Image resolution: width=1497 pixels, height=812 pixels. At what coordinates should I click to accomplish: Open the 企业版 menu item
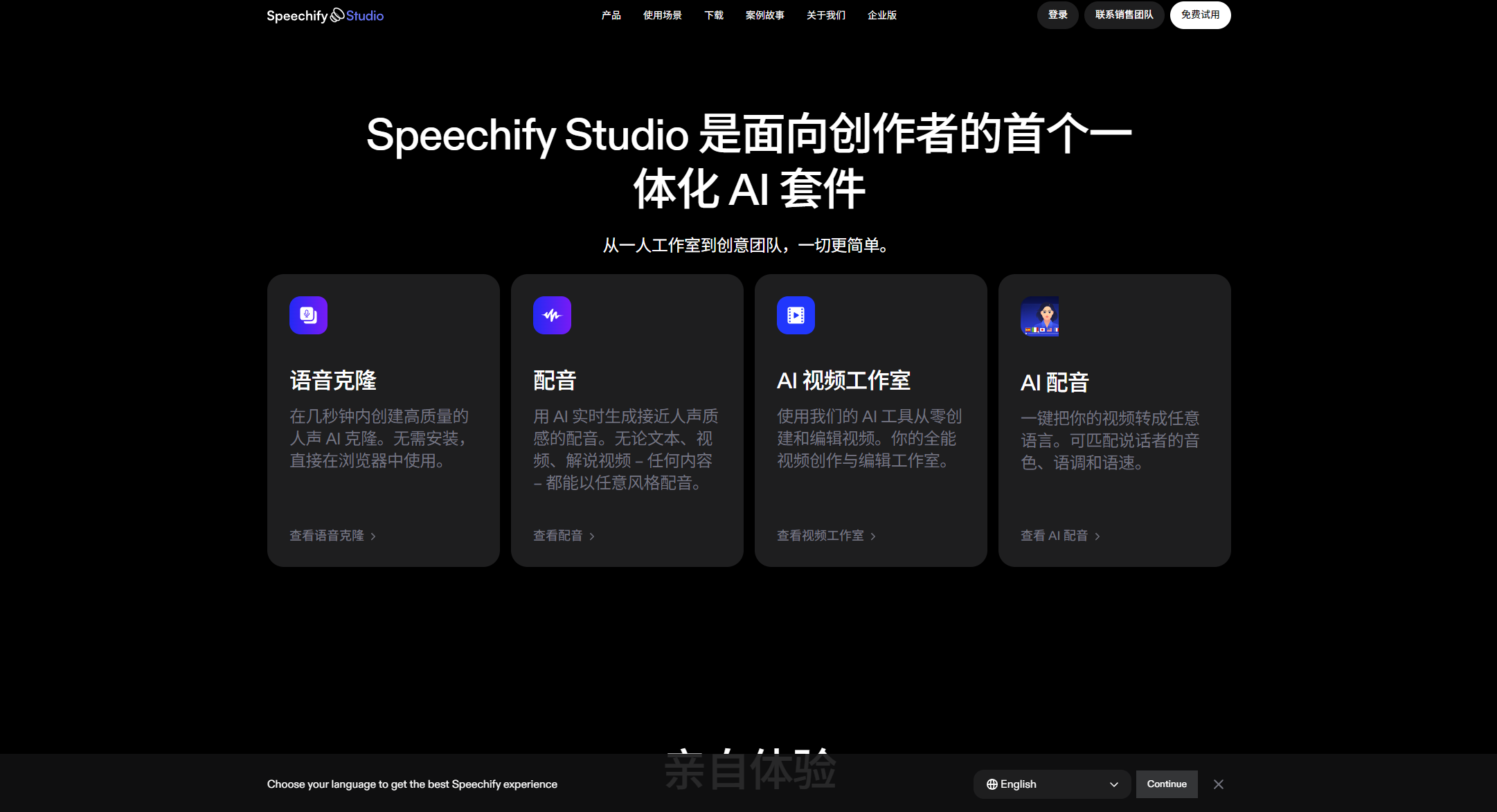point(881,15)
